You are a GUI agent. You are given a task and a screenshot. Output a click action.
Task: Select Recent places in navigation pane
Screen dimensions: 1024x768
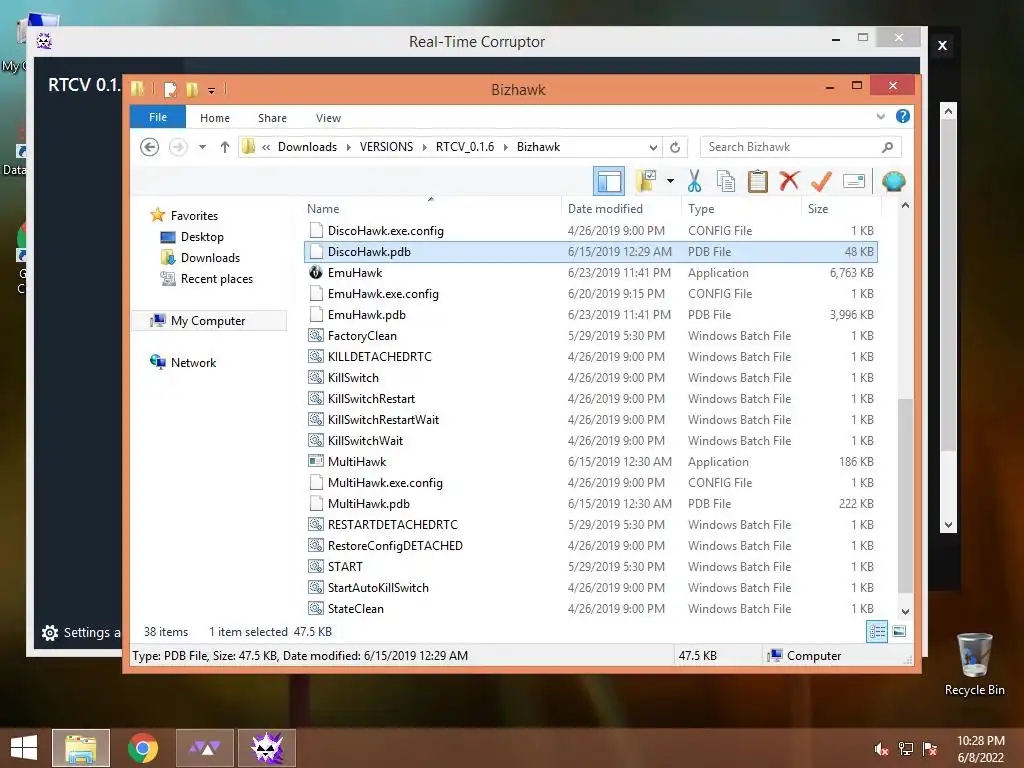tap(216, 279)
